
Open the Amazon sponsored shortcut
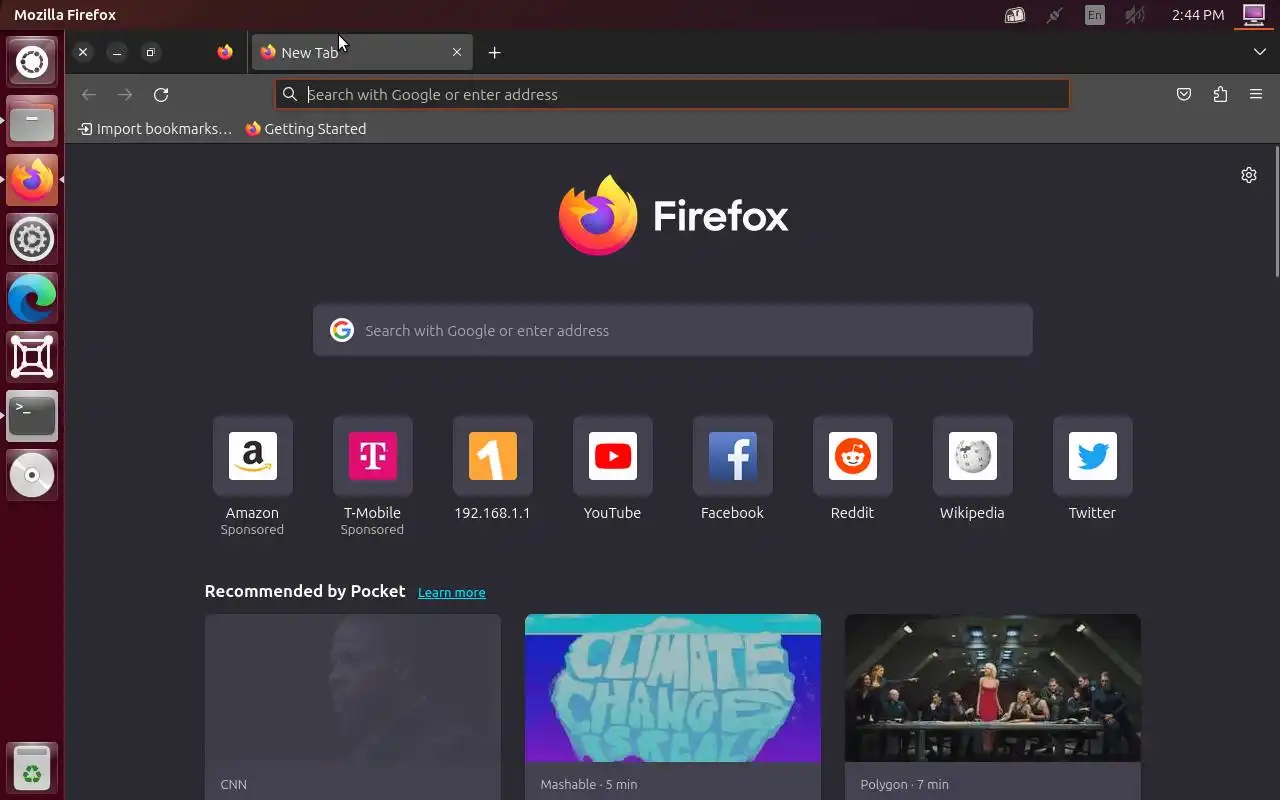(x=252, y=477)
